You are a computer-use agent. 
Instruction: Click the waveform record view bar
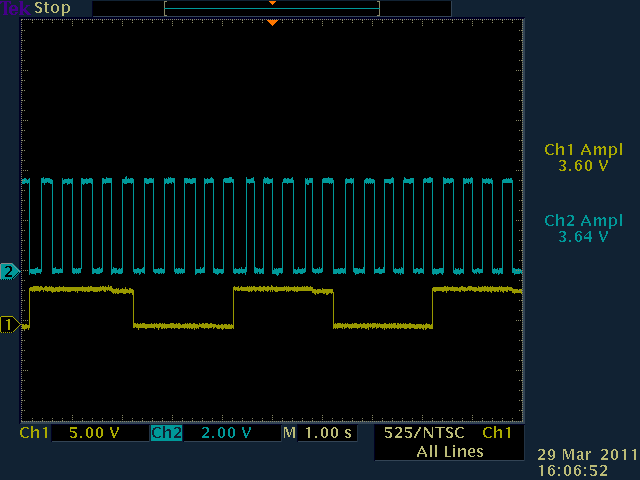pyautogui.click(x=272, y=8)
